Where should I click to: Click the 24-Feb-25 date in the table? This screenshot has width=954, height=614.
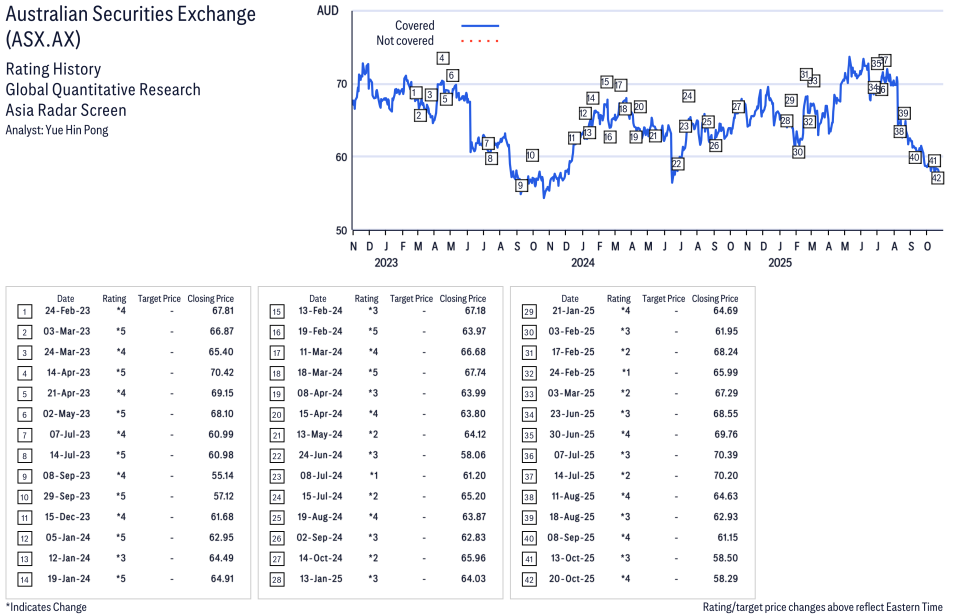tap(570, 373)
